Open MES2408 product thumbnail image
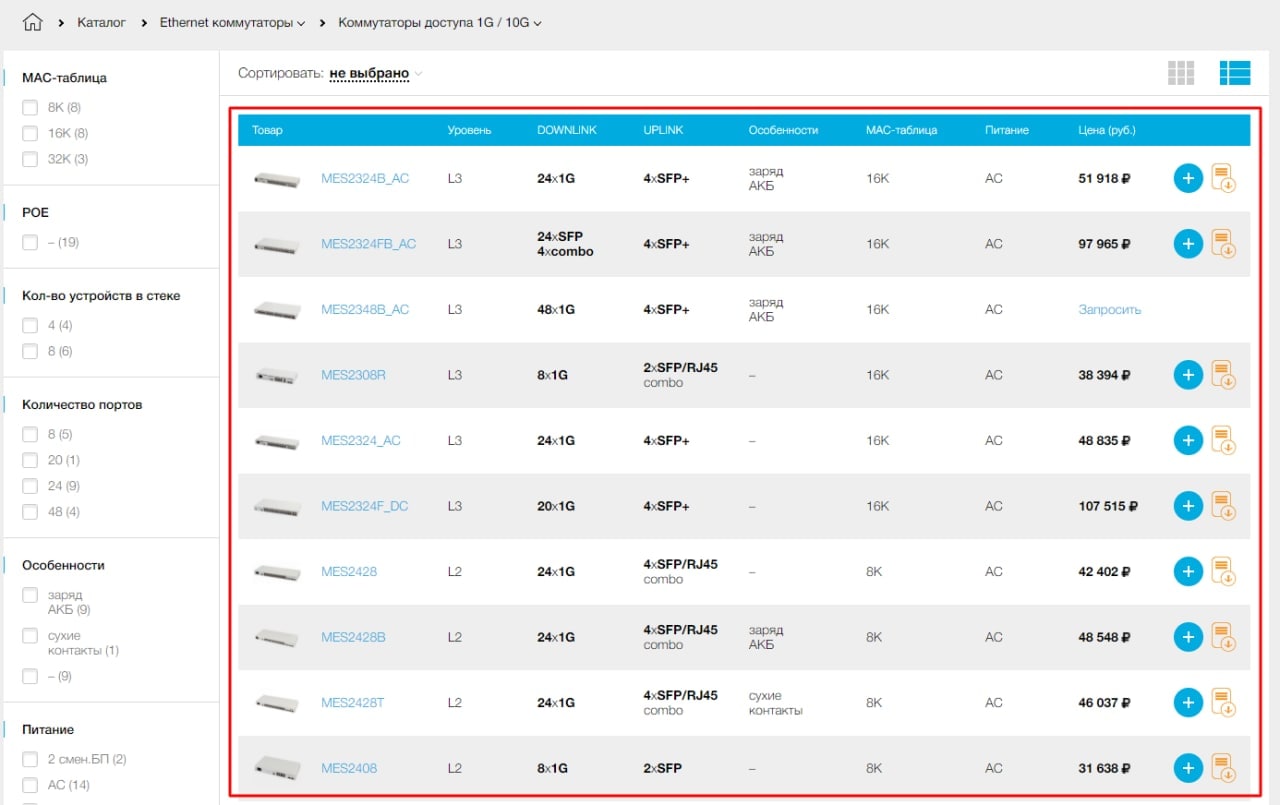 277,768
